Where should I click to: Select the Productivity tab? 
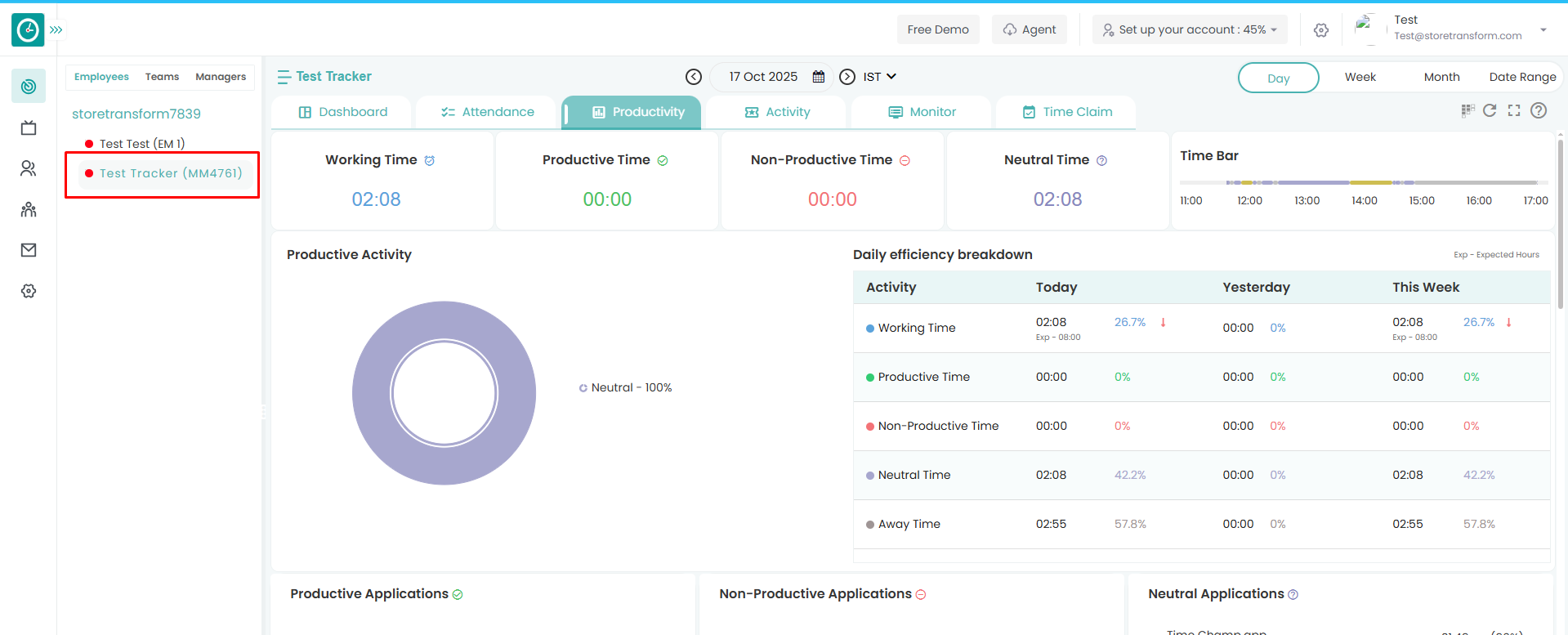(632, 112)
